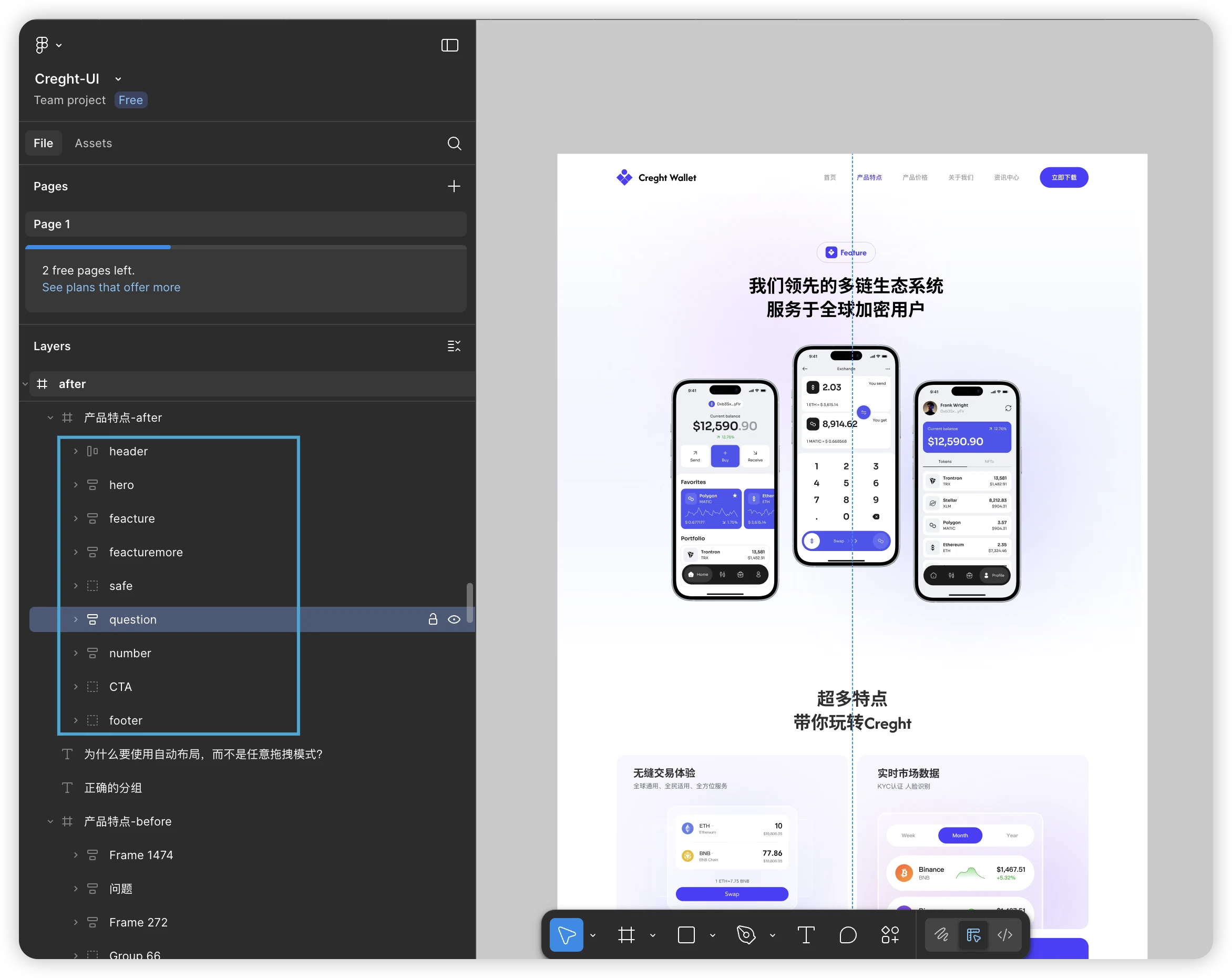Toggle the sidebar panel icon

450,45
